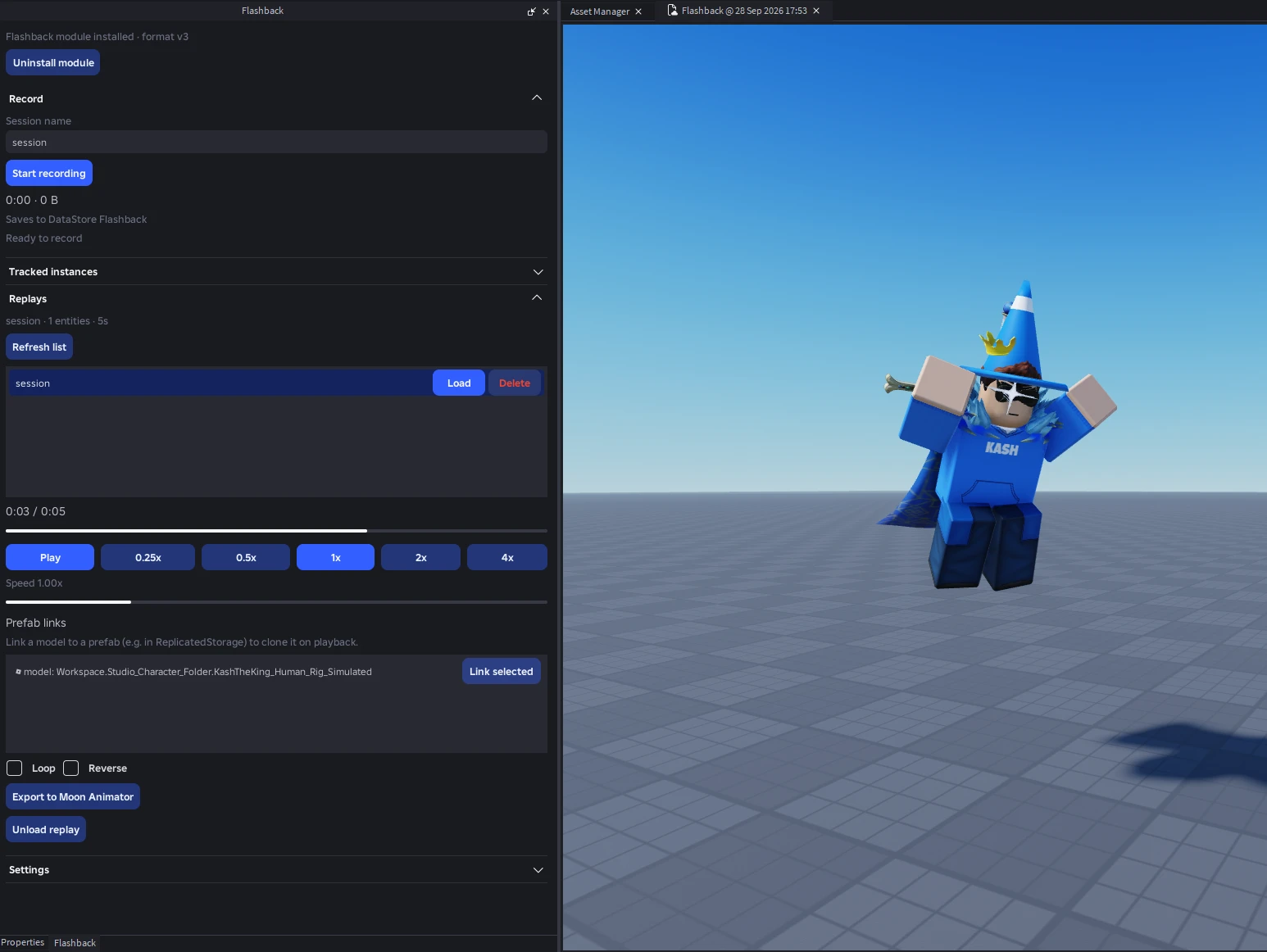This screenshot has width=1267, height=952.
Task: Click Uninstall module
Action: [x=53, y=63]
